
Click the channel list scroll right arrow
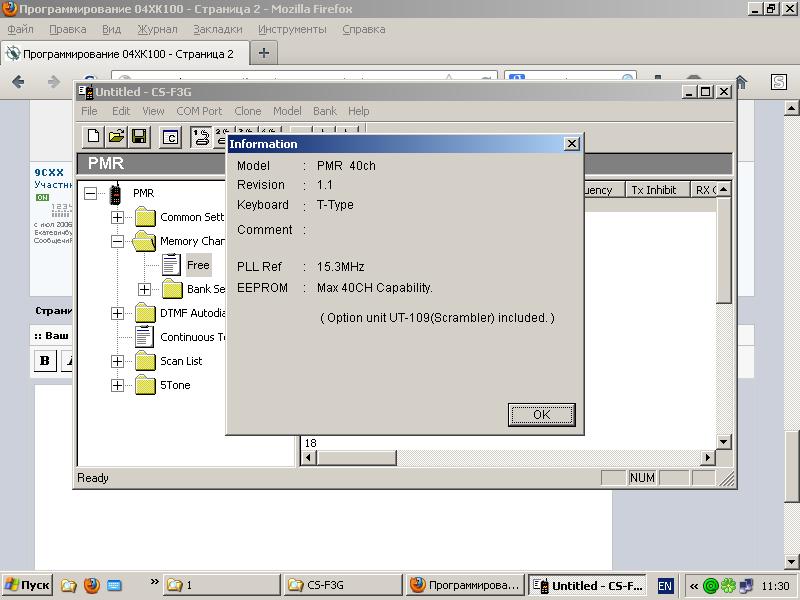click(x=707, y=458)
